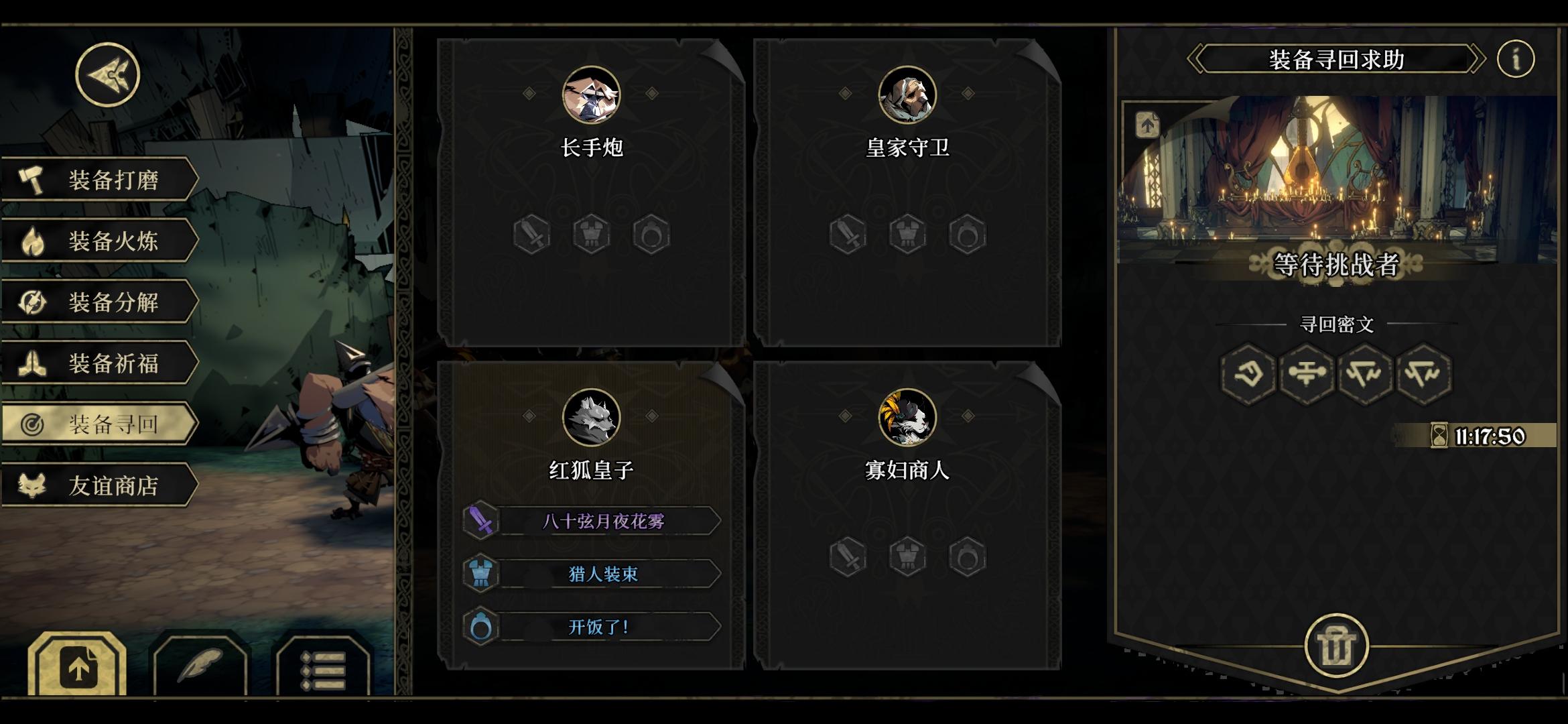Click the trash can delete icon
1568x724 pixels.
(1336, 646)
